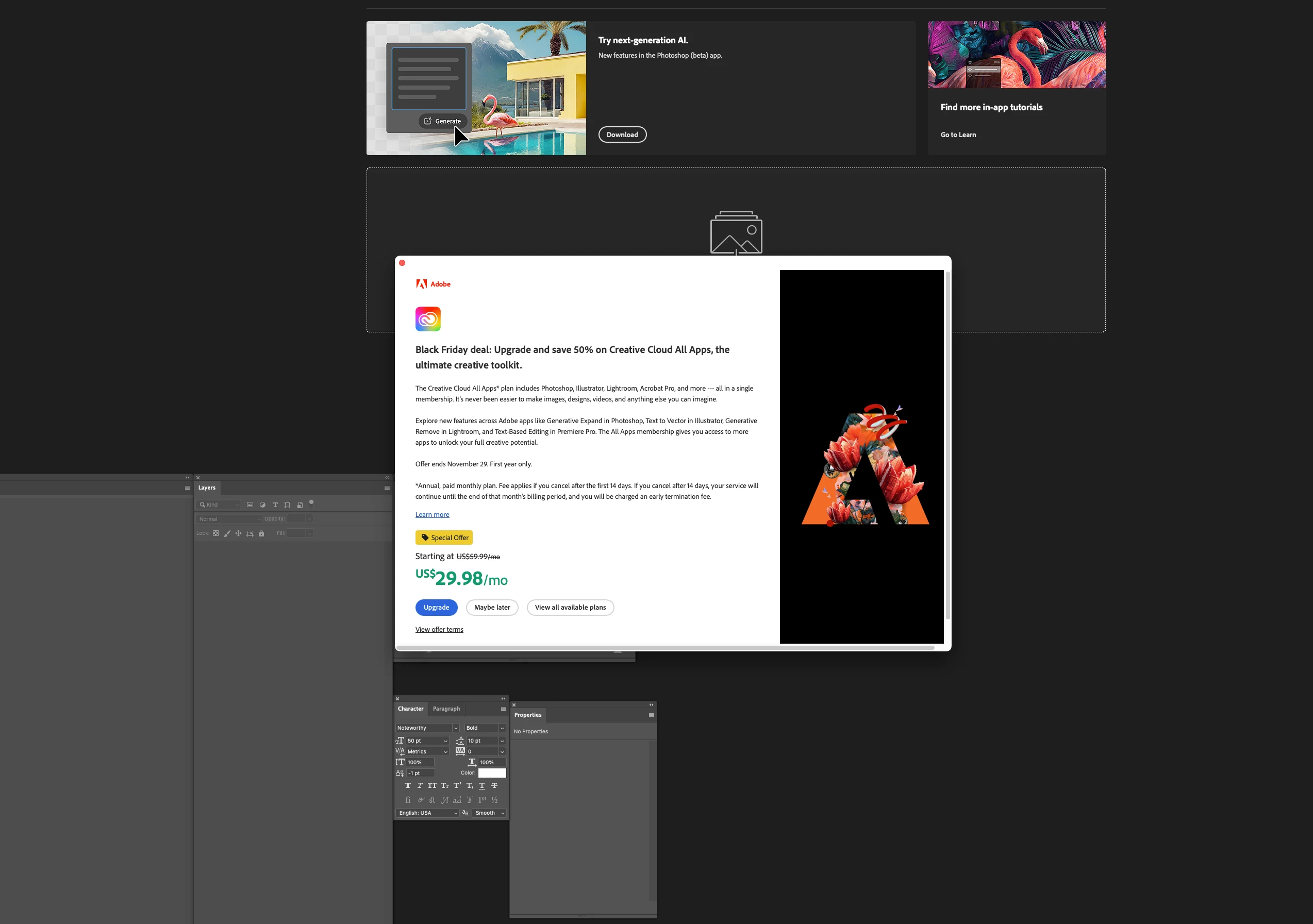
Task: Click the white text Color swatch
Action: [492, 773]
